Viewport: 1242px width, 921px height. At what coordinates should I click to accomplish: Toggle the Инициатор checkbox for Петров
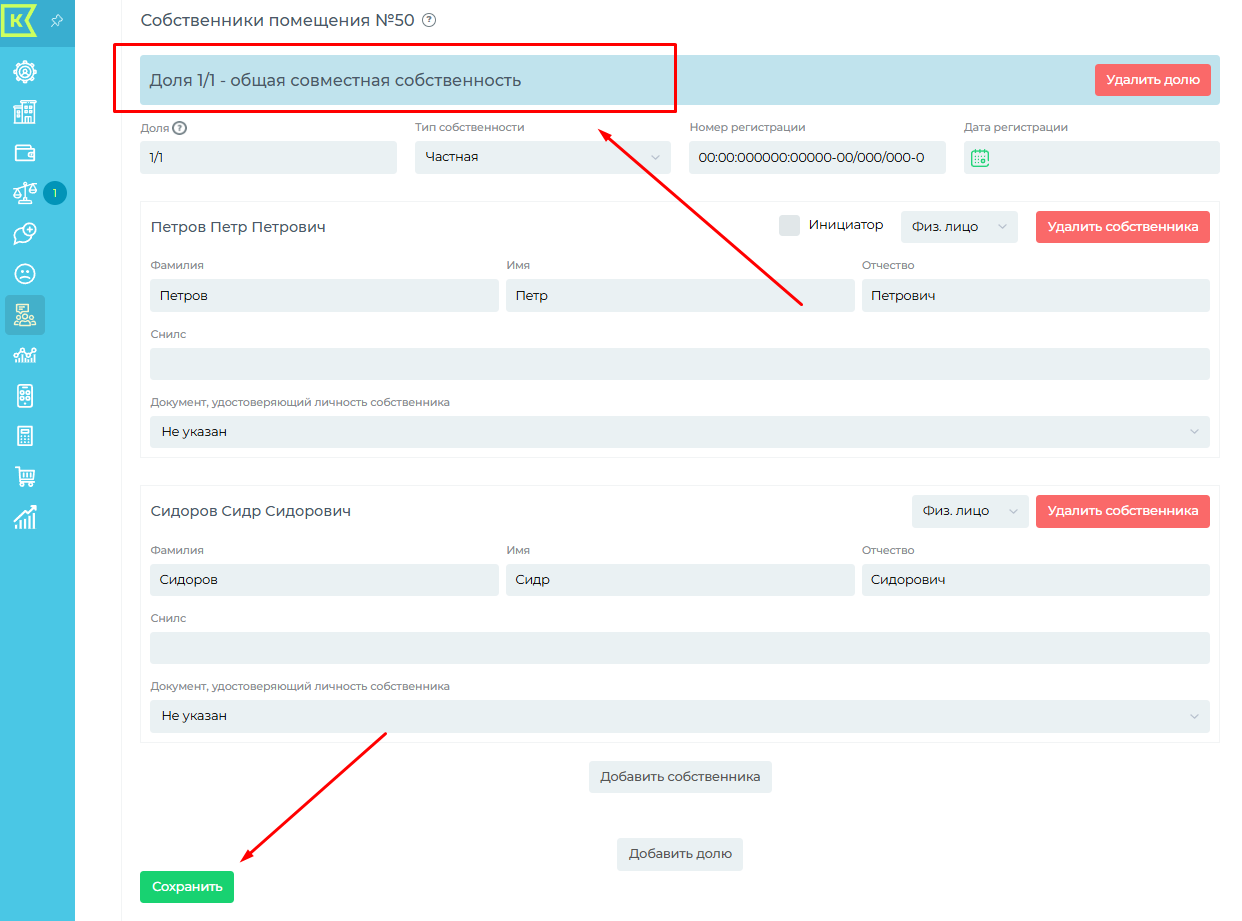pos(789,226)
